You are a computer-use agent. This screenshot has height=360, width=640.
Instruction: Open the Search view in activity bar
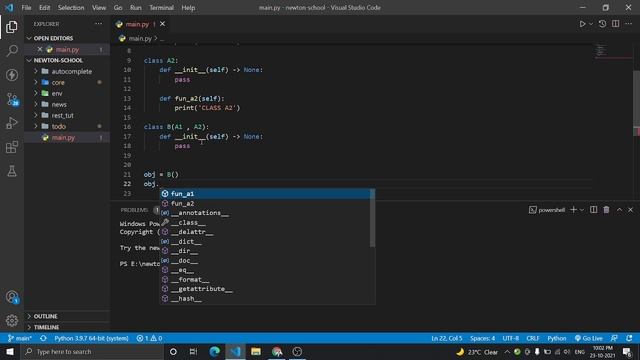coord(12,51)
